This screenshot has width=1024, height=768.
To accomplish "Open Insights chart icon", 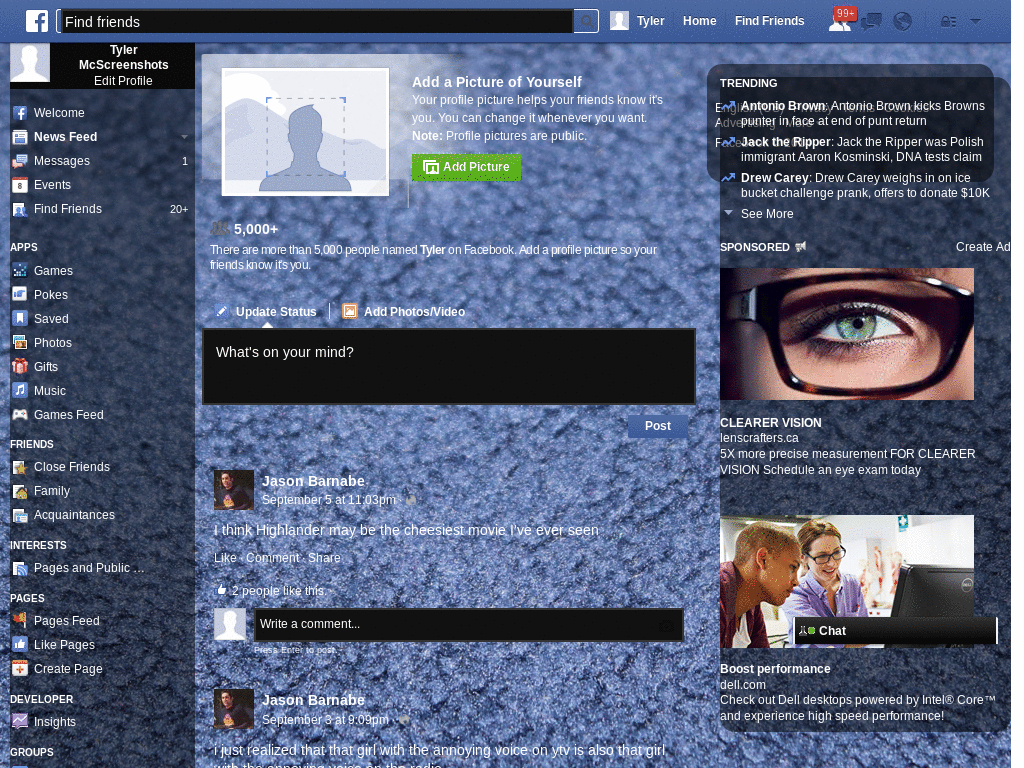I will (20, 722).
